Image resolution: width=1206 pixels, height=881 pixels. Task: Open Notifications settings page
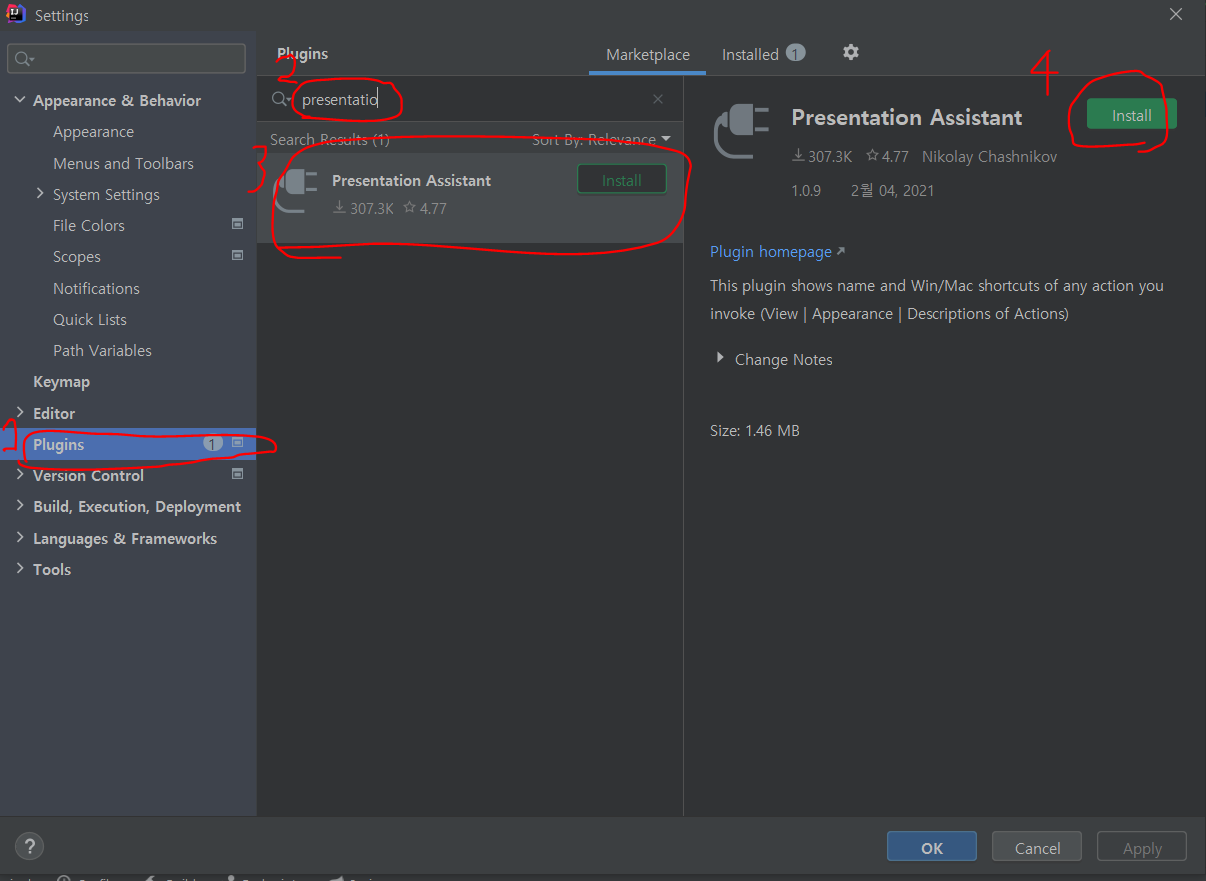pos(96,288)
